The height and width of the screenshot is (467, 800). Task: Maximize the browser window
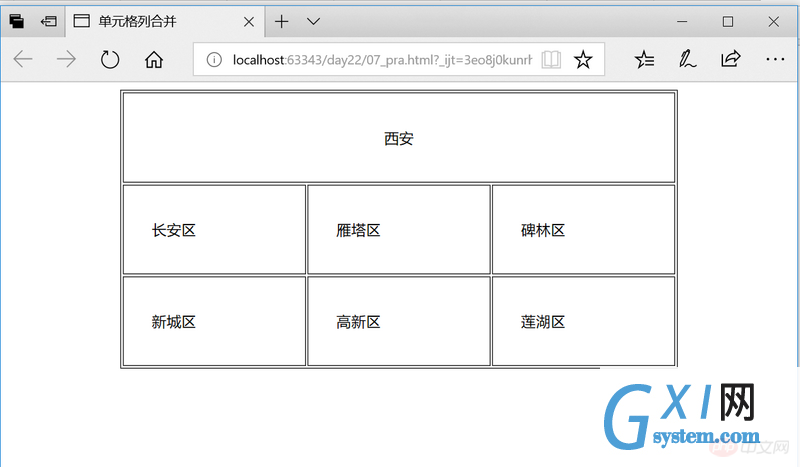tap(728, 21)
